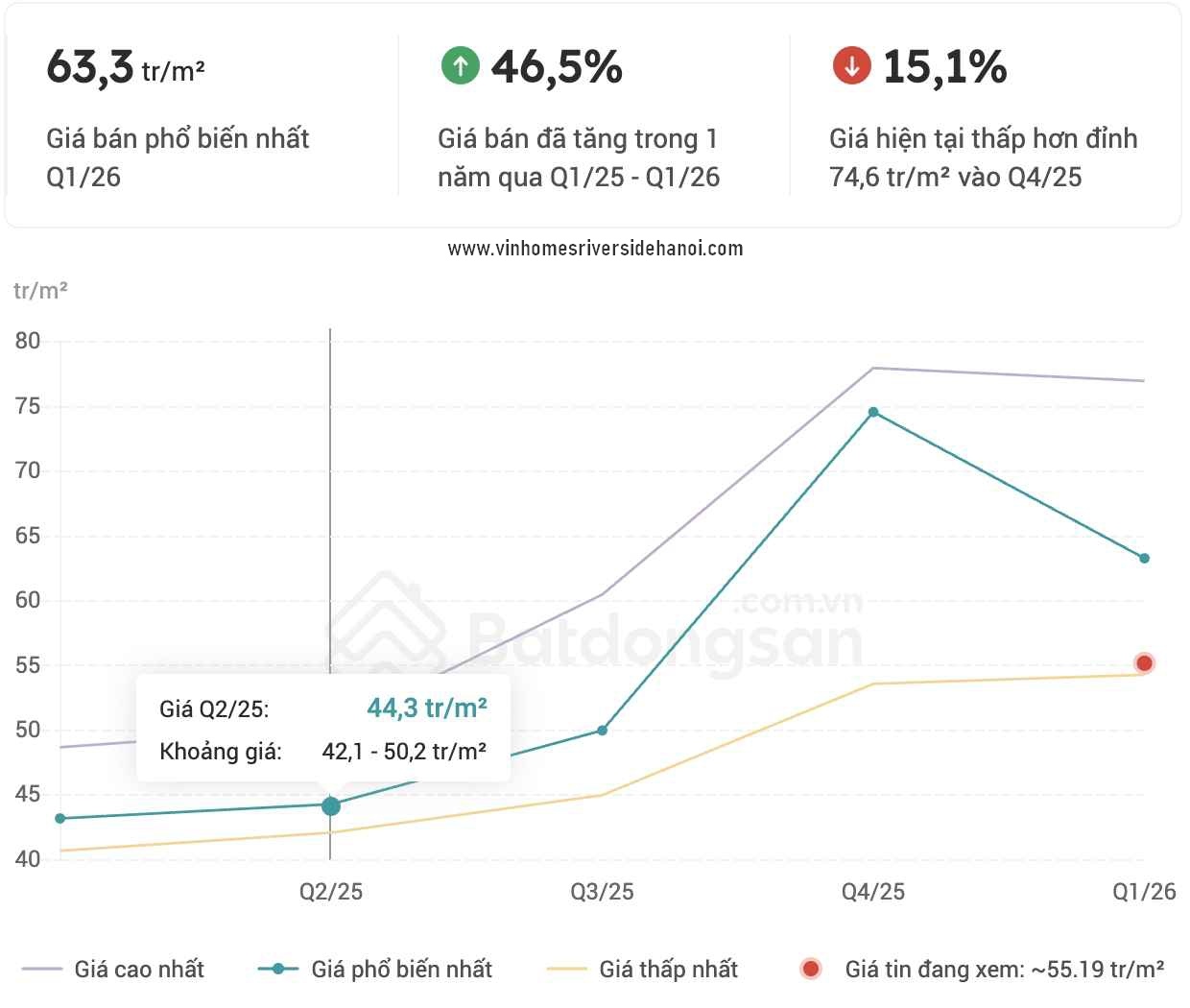Click the red current listing price dot
This screenshot has width=1190, height=1008.
[1144, 663]
